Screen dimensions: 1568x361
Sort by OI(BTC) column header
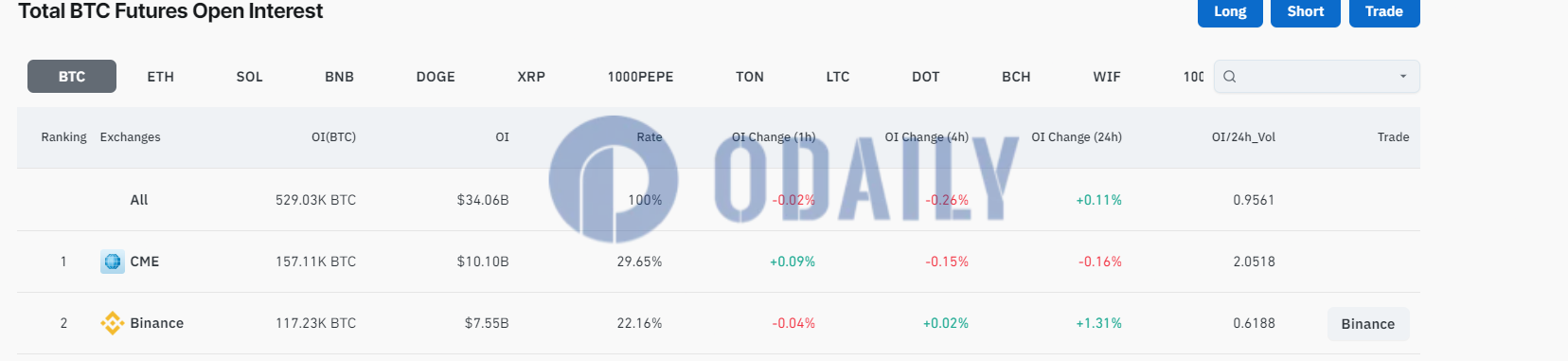click(334, 137)
